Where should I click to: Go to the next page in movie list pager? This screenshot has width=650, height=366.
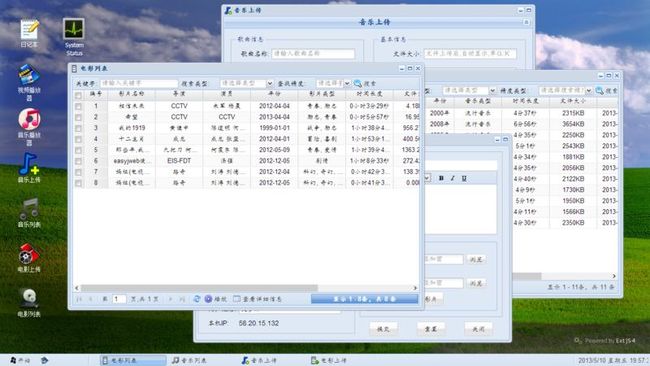[170, 299]
